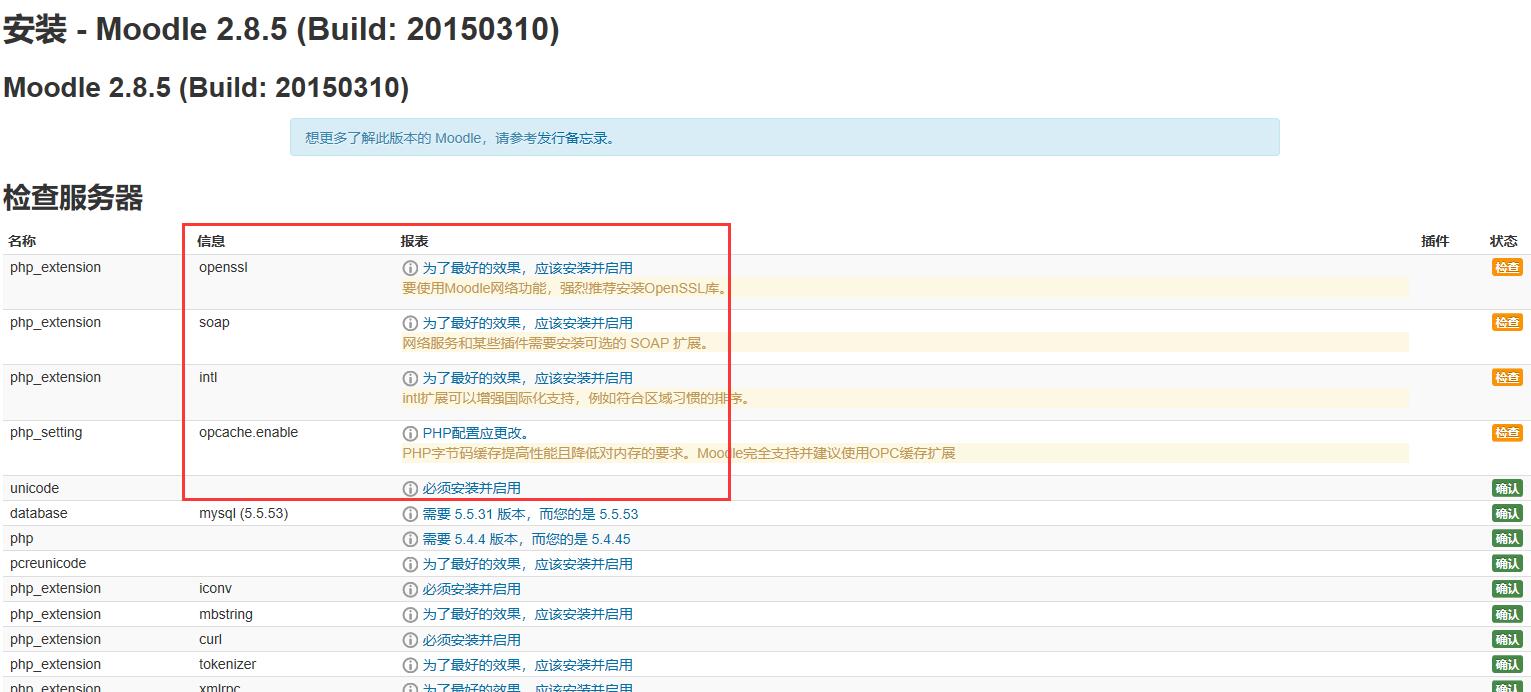Screen dimensions: 1531x692
Task: Click the 信息 column header
Action: click(x=211, y=241)
